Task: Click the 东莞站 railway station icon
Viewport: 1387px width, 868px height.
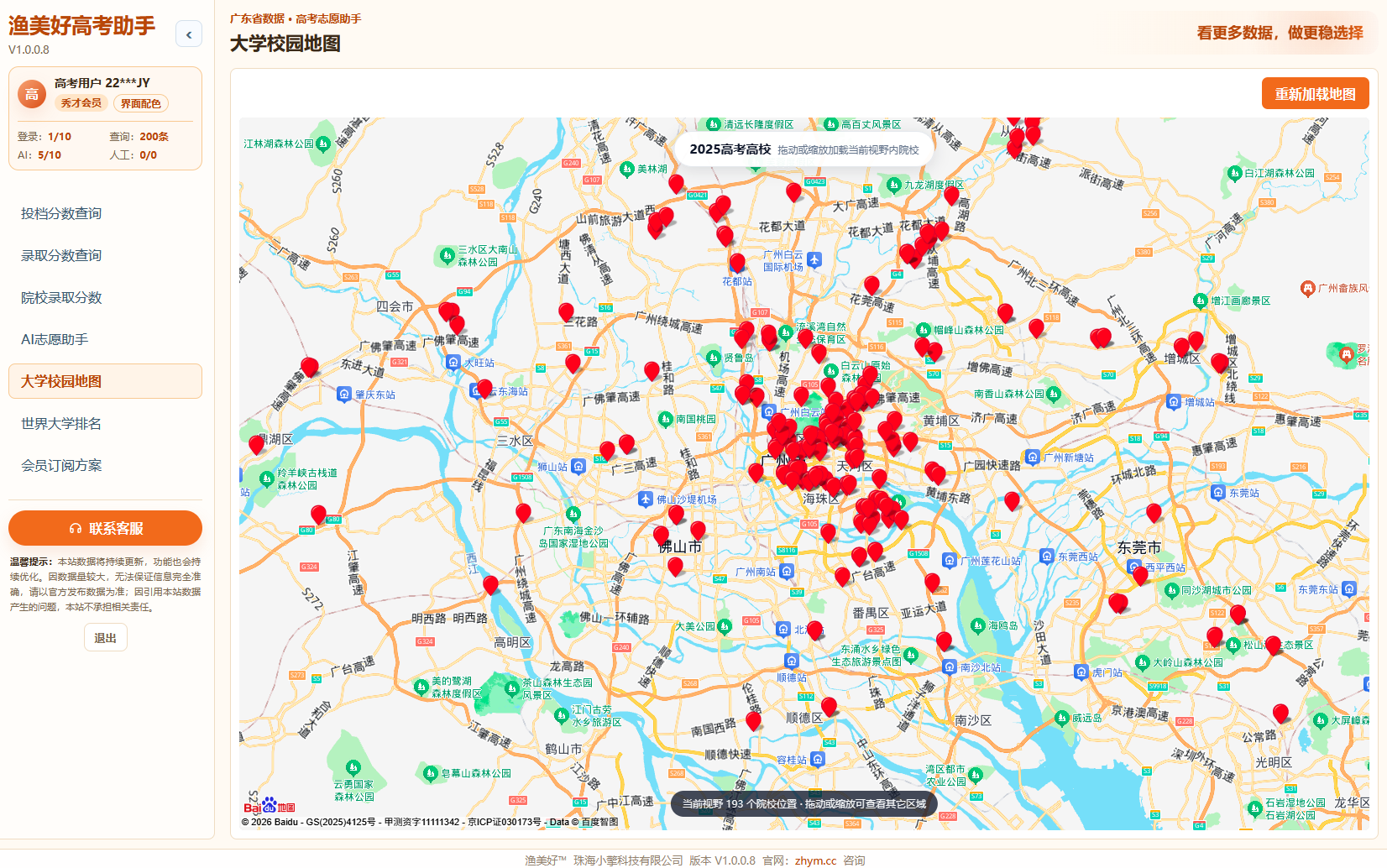Action: point(1218,493)
